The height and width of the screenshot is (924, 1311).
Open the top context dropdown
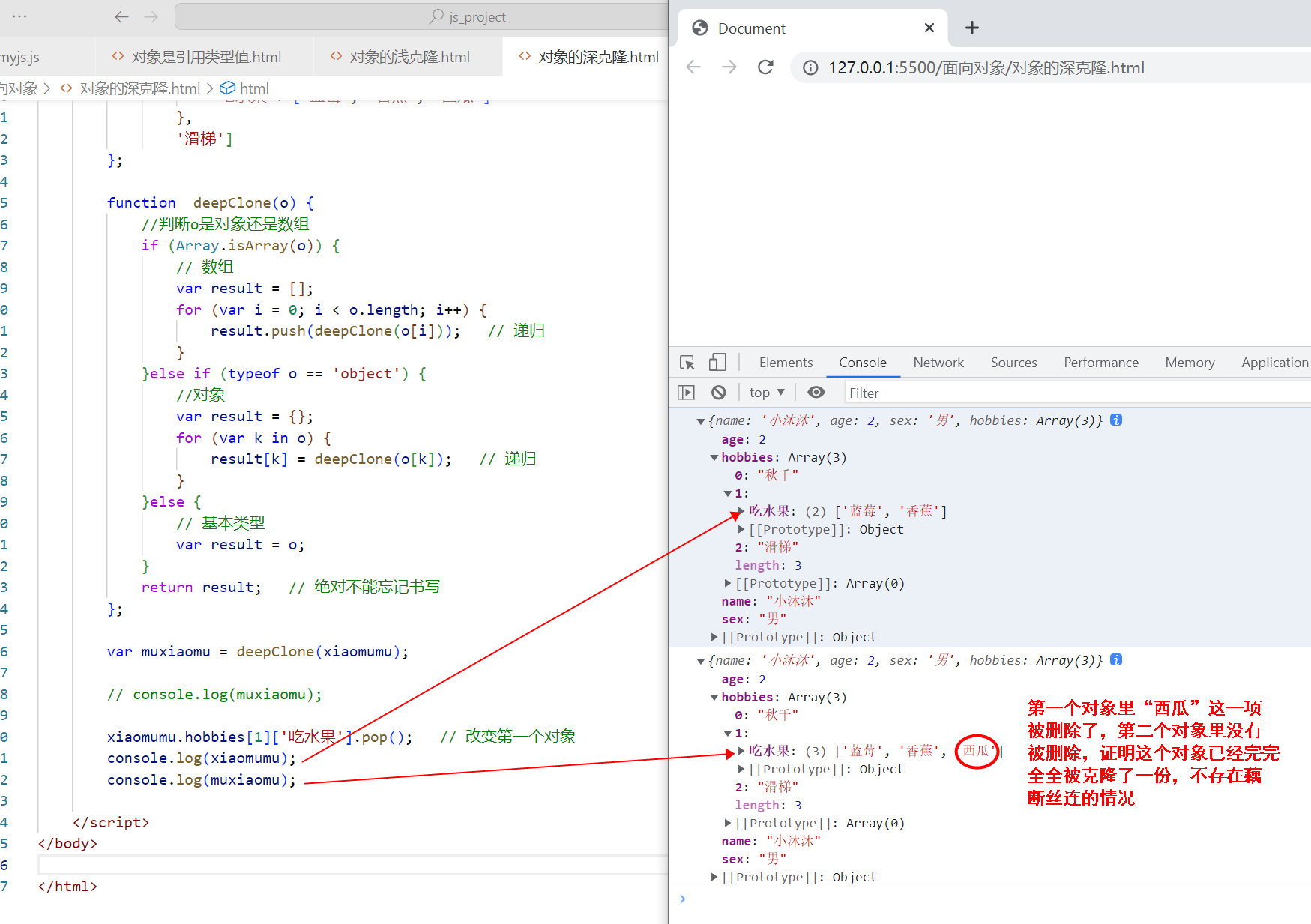point(767,393)
